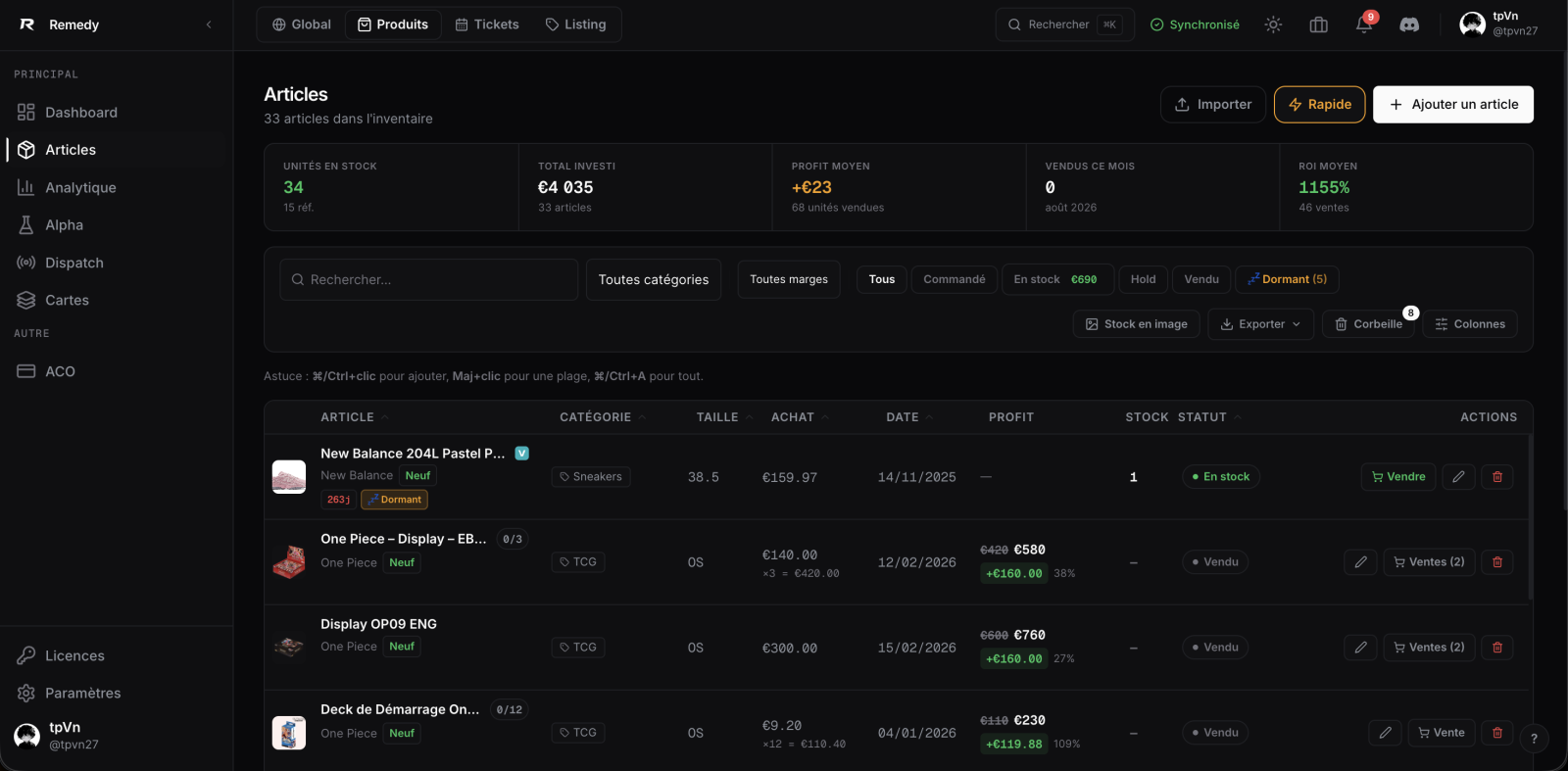This screenshot has width=1568, height=771.
Task: Delete the One Piece Display EB article
Action: (1497, 562)
